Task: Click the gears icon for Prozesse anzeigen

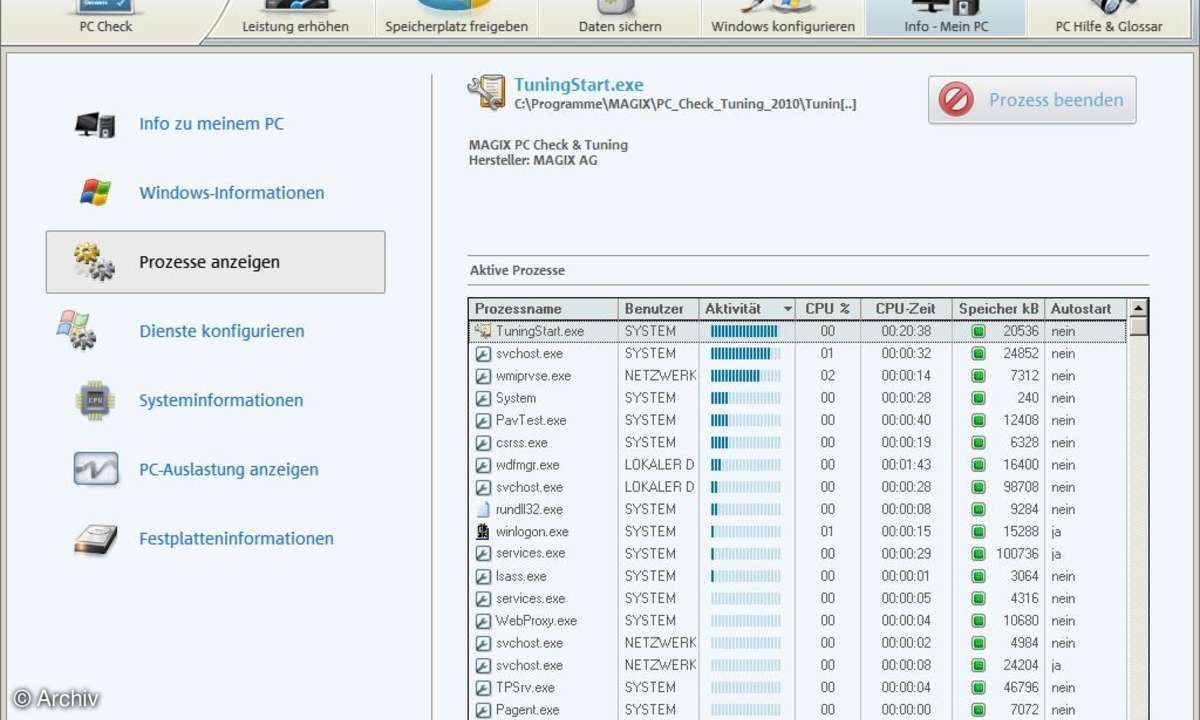Action: click(x=94, y=262)
